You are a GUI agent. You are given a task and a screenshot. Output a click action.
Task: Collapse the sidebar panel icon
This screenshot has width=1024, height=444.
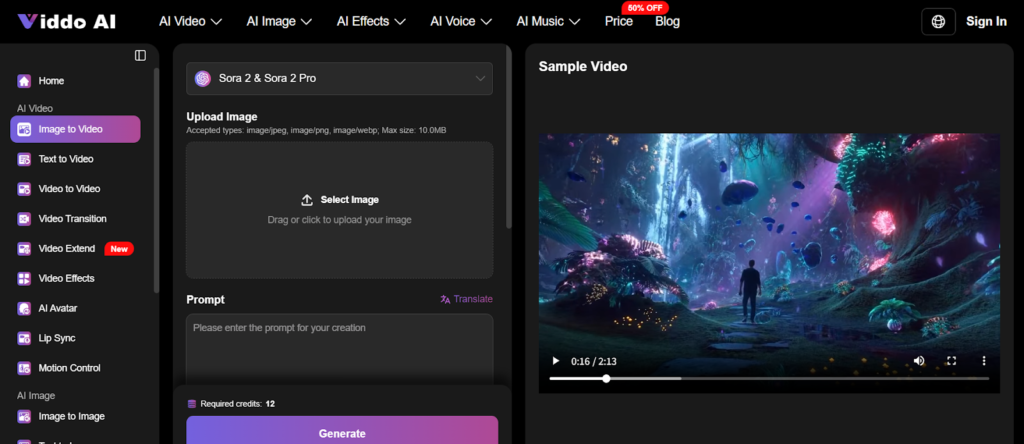coord(140,55)
